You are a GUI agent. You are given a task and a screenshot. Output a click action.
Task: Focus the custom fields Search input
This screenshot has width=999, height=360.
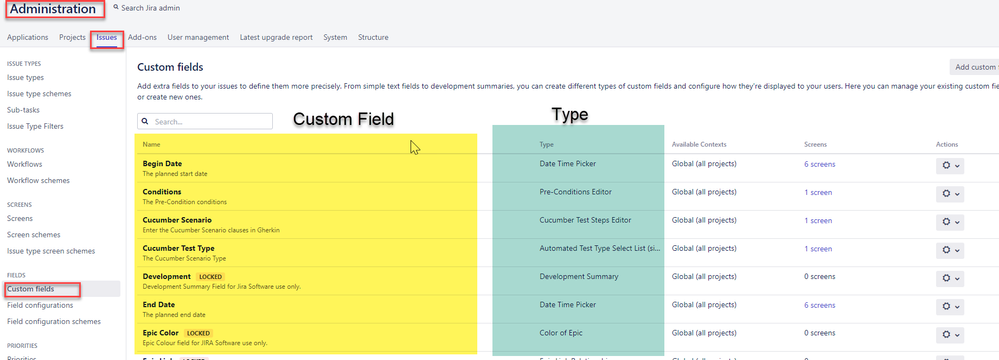tap(205, 121)
